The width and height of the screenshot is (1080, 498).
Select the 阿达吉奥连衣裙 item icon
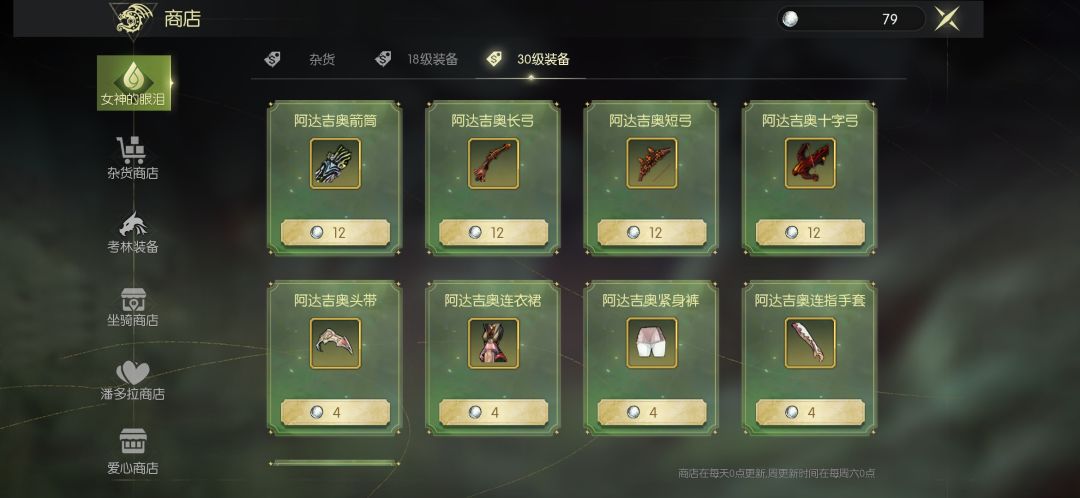click(x=493, y=343)
